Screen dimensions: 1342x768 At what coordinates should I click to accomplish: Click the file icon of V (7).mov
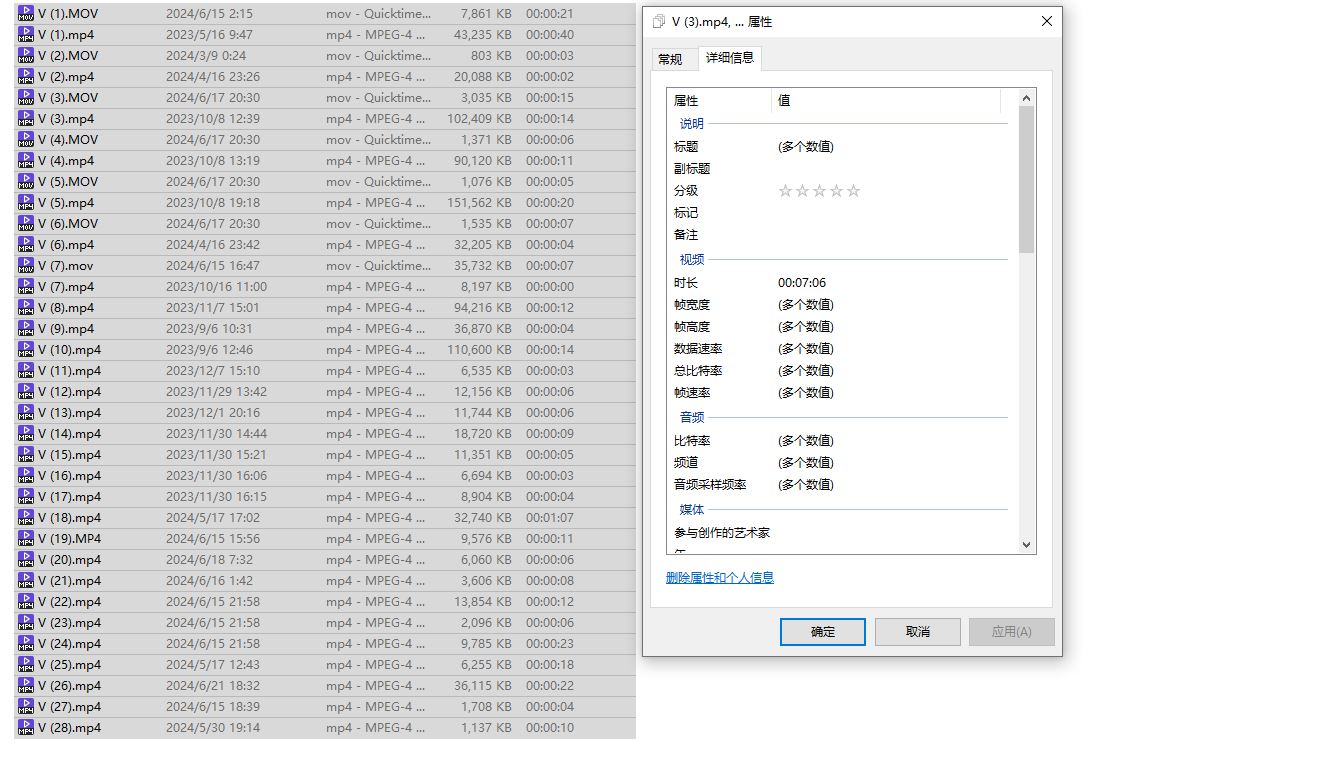(x=26, y=266)
